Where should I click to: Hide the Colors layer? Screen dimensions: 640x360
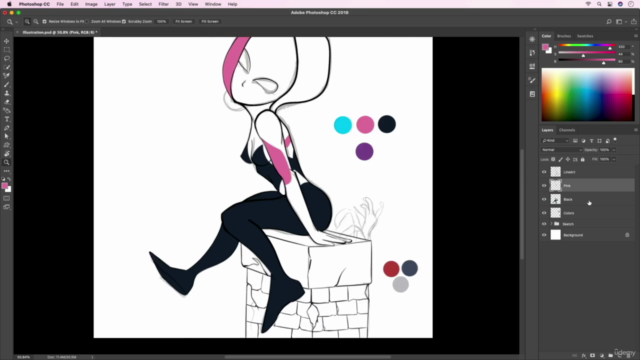[x=544, y=213]
